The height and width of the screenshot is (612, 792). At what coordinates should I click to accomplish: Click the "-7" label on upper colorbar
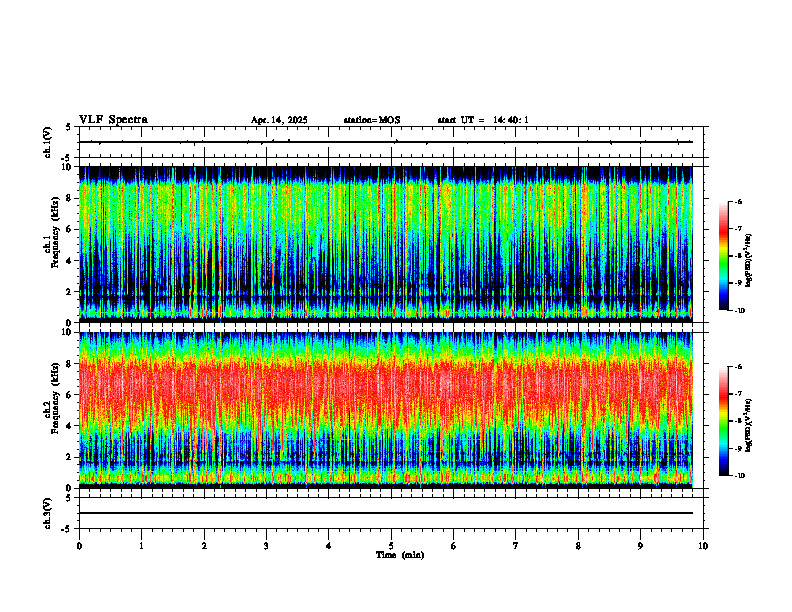point(738,229)
